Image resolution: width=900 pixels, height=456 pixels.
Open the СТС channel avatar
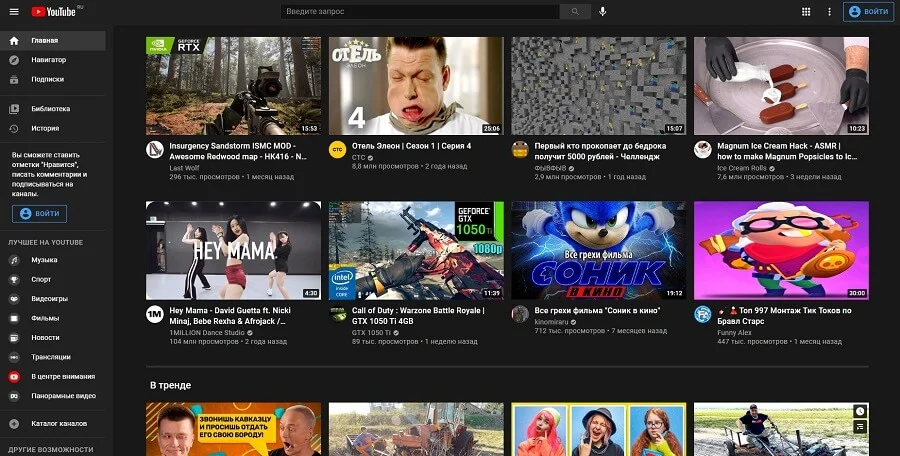pyautogui.click(x=337, y=149)
